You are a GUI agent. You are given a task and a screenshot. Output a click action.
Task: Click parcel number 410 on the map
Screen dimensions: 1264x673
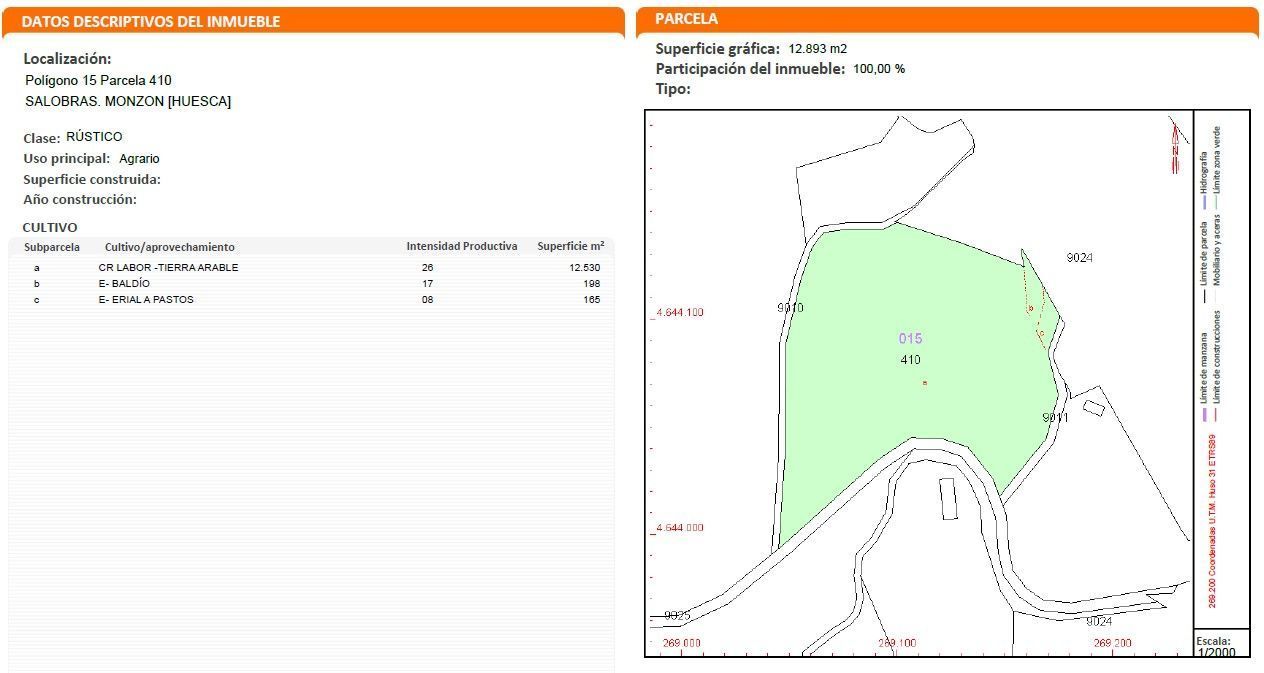910,360
